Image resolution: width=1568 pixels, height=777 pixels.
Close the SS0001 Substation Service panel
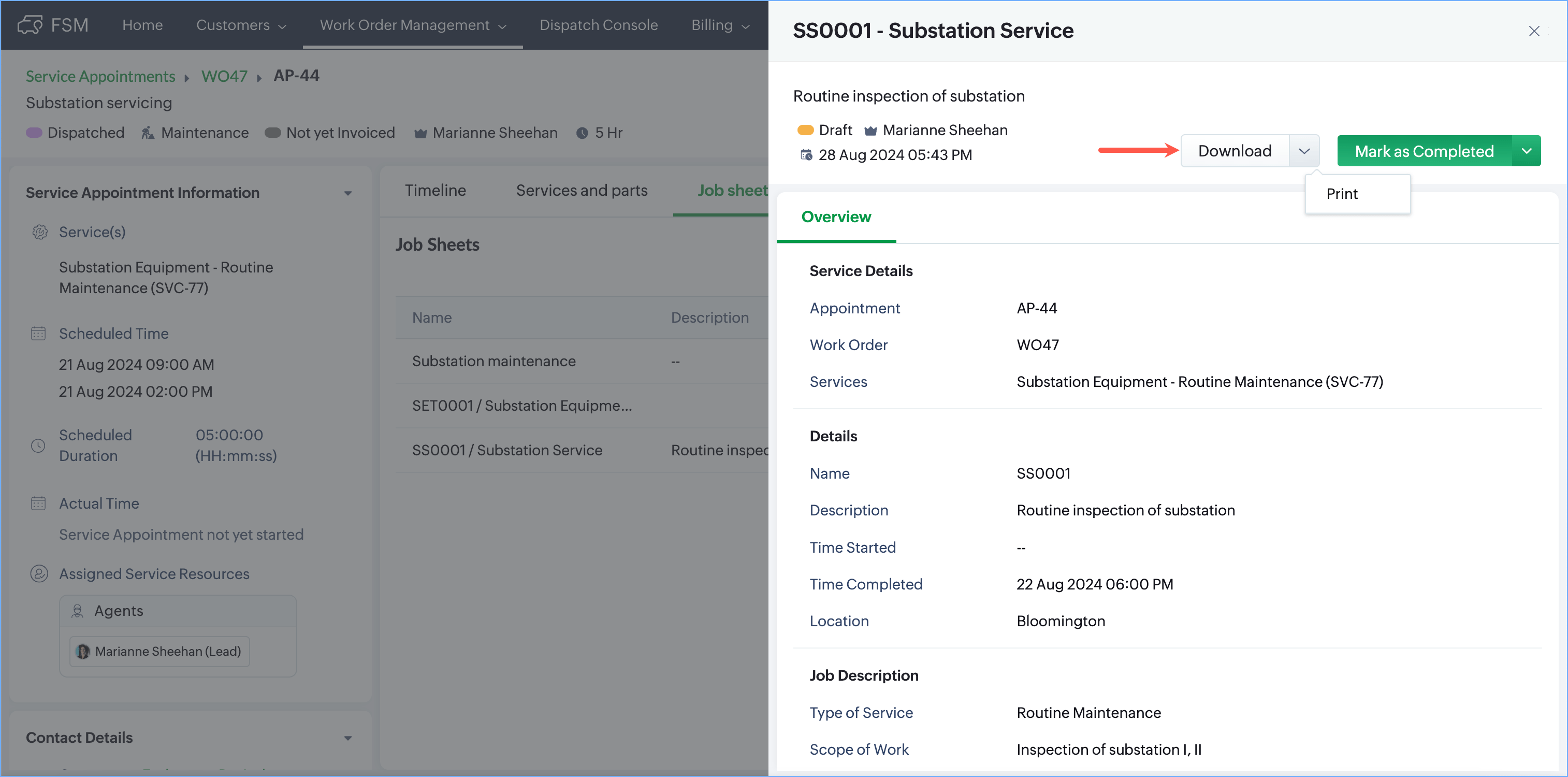(1533, 31)
